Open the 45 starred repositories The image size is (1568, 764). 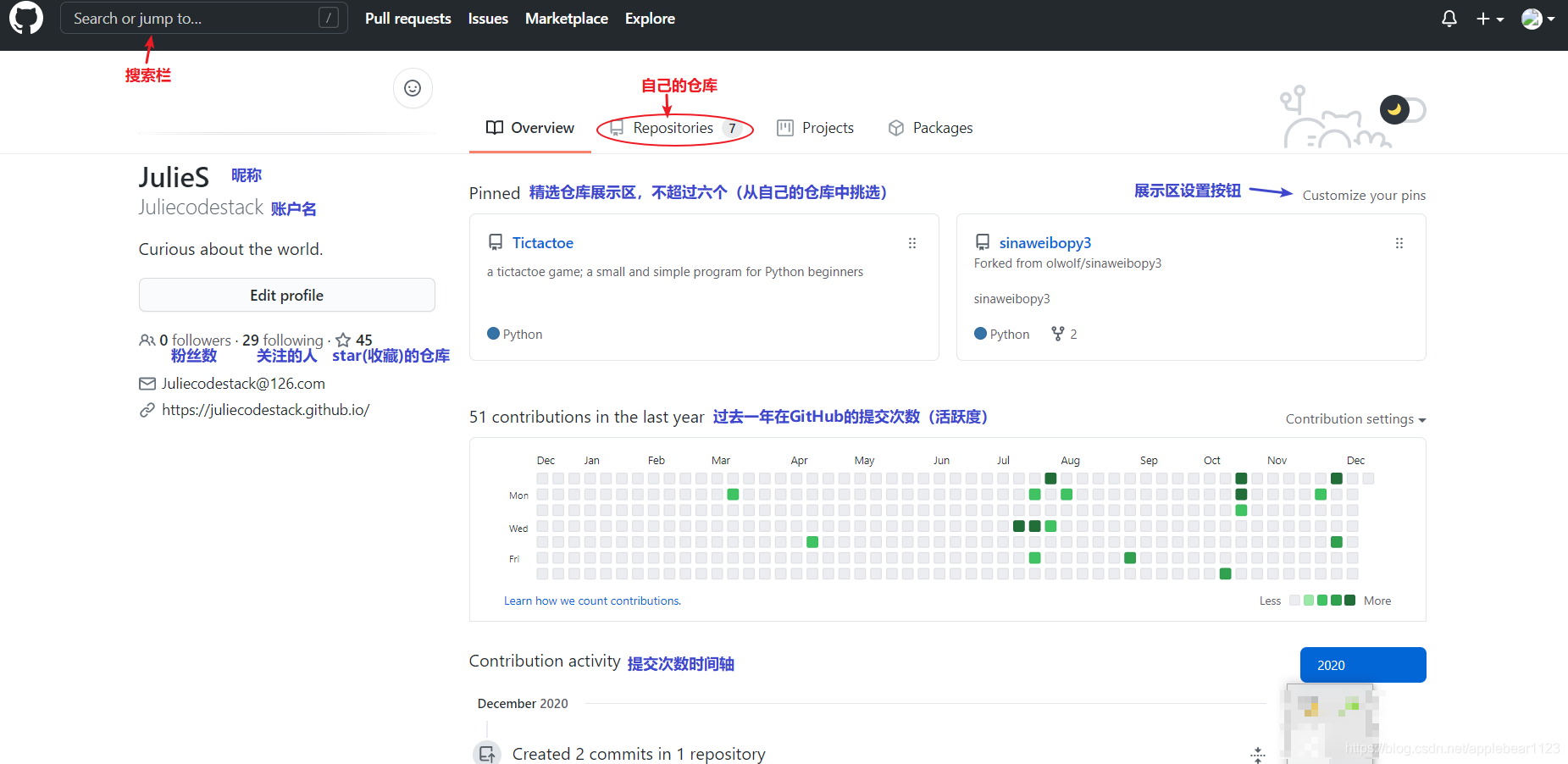(354, 340)
